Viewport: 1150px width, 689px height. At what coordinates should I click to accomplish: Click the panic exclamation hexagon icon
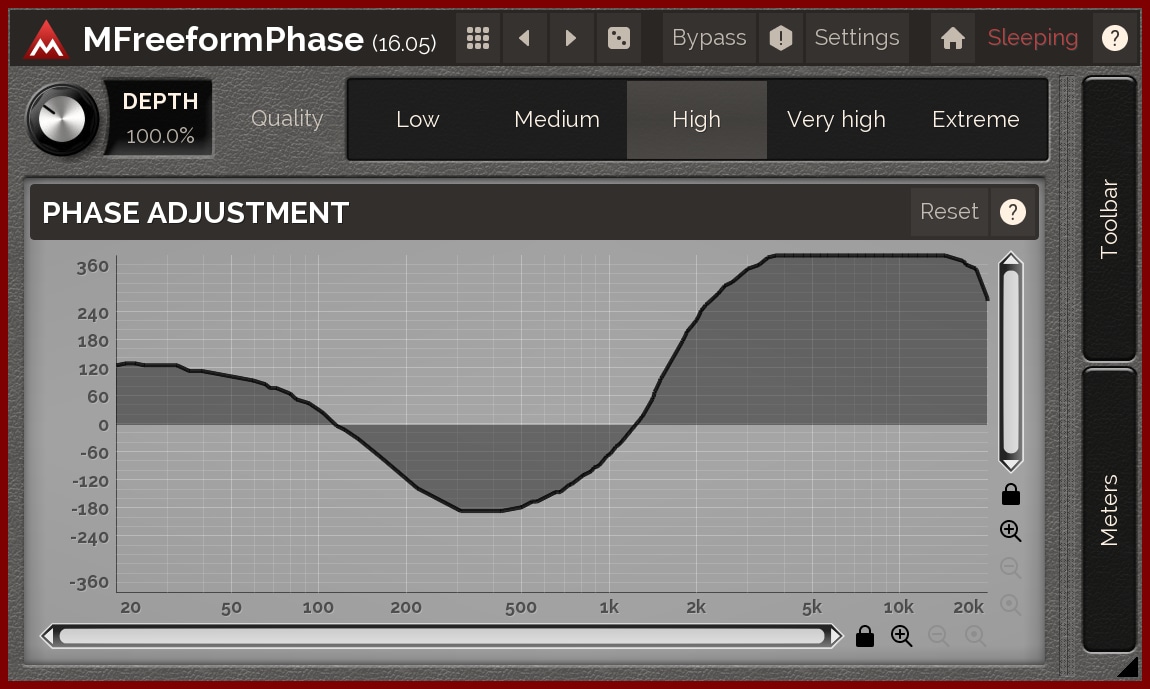pos(781,38)
